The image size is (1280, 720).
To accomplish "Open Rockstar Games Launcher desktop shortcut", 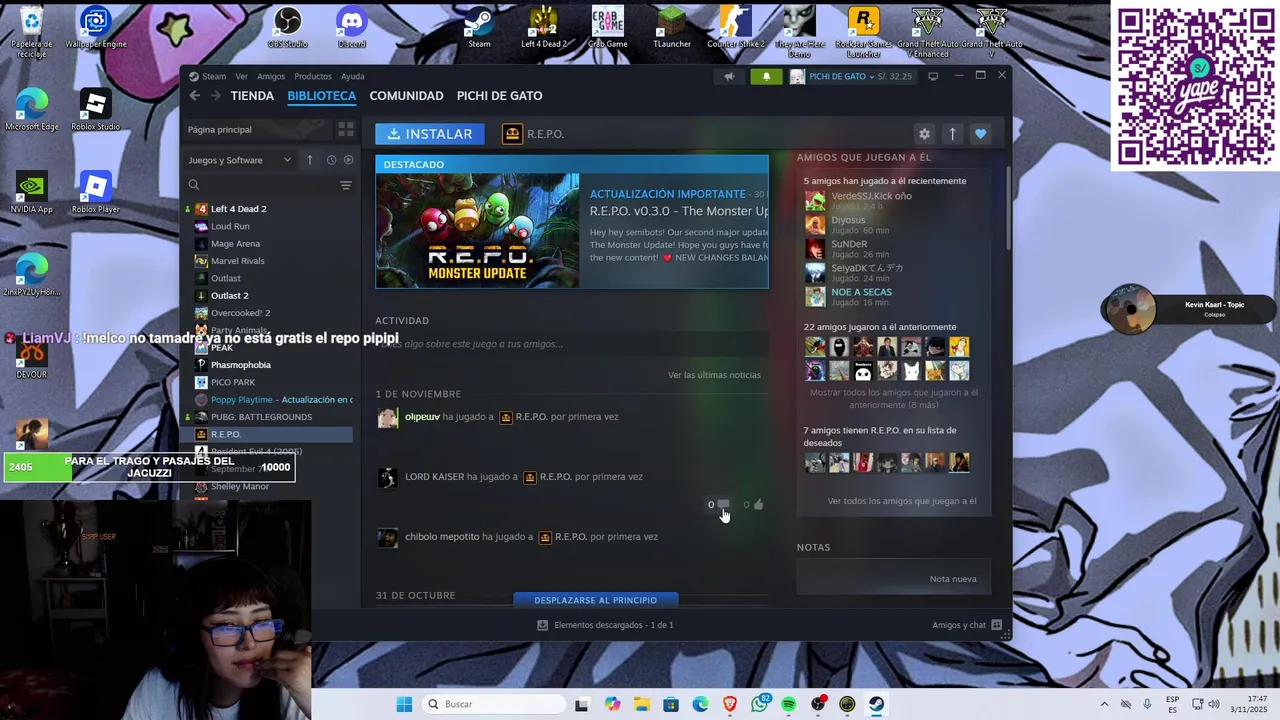I will tap(863, 32).
